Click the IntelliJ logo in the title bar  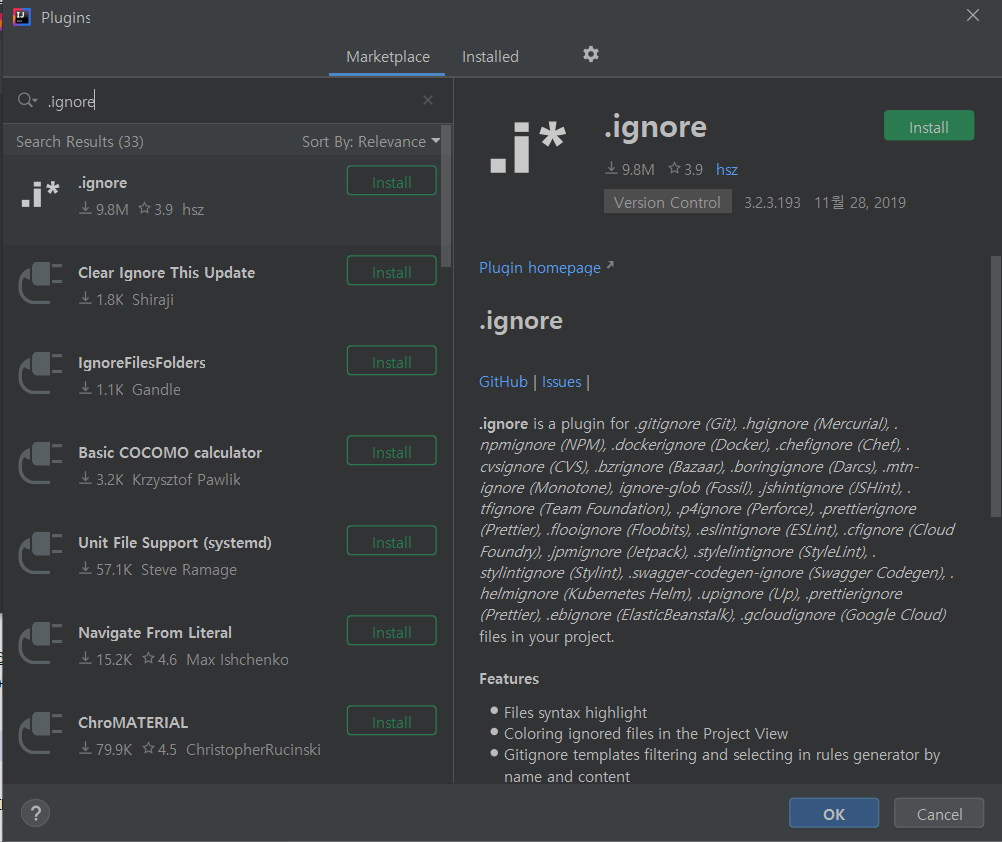point(21,17)
